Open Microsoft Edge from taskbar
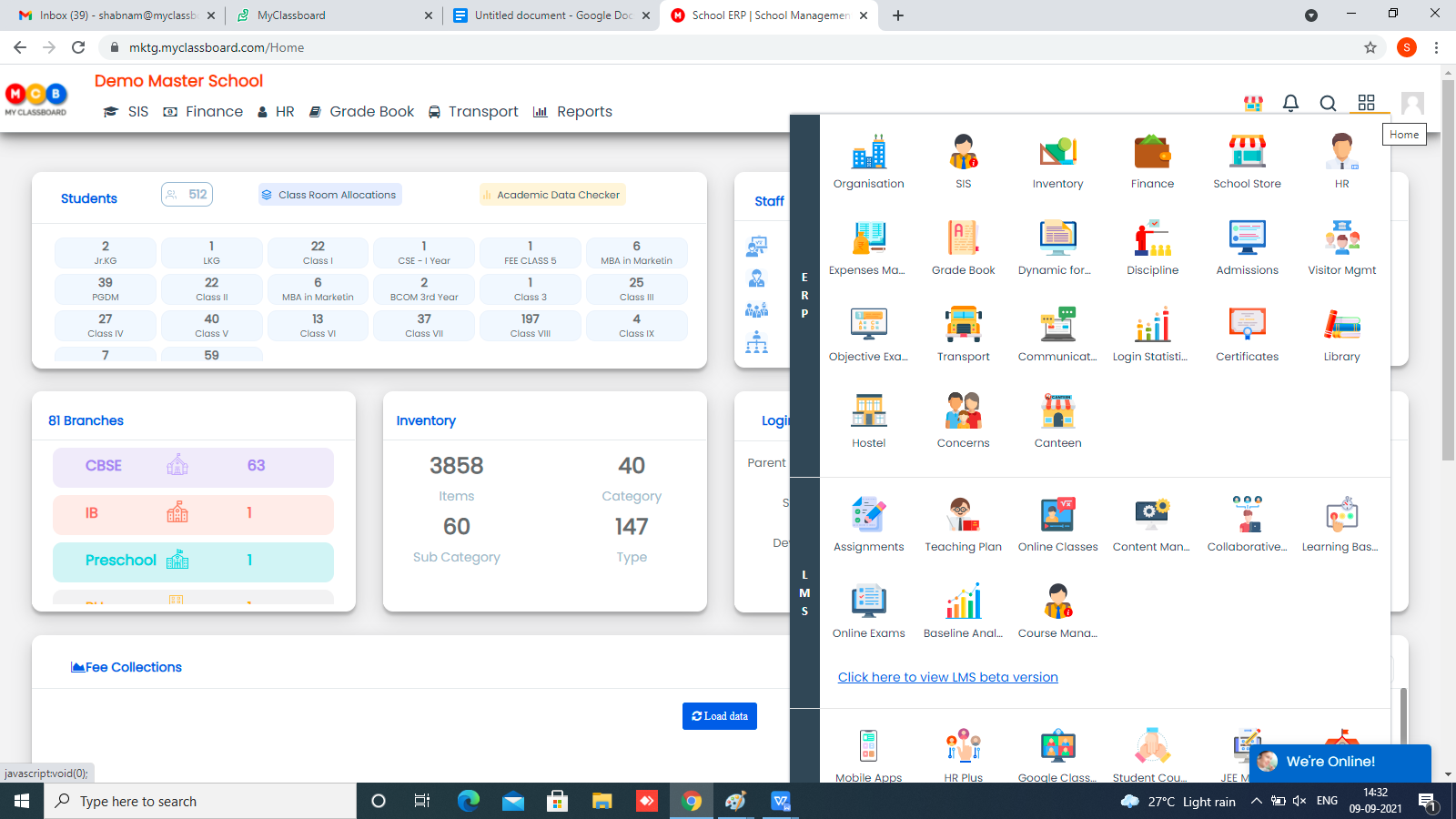The width and height of the screenshot is (1456, 819). pyautogui.click(x=468, y=801)
